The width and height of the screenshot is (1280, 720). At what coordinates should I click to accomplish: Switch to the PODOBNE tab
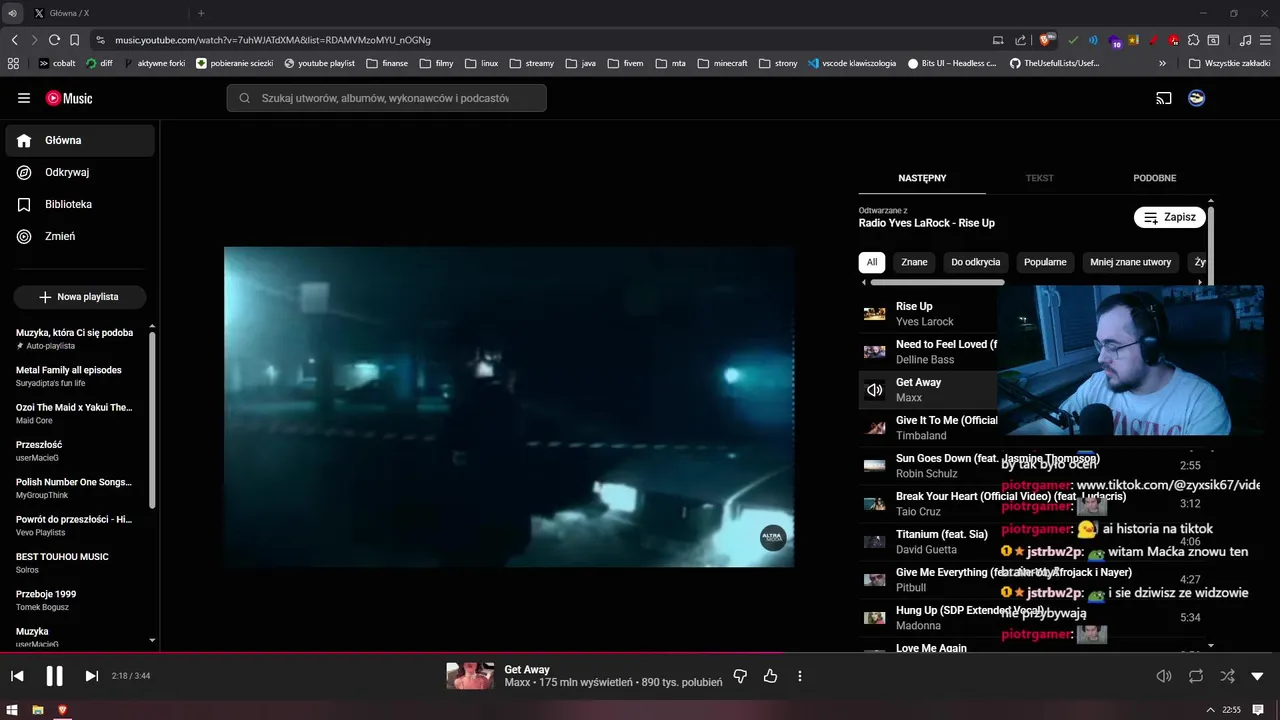pos(1154,178)
